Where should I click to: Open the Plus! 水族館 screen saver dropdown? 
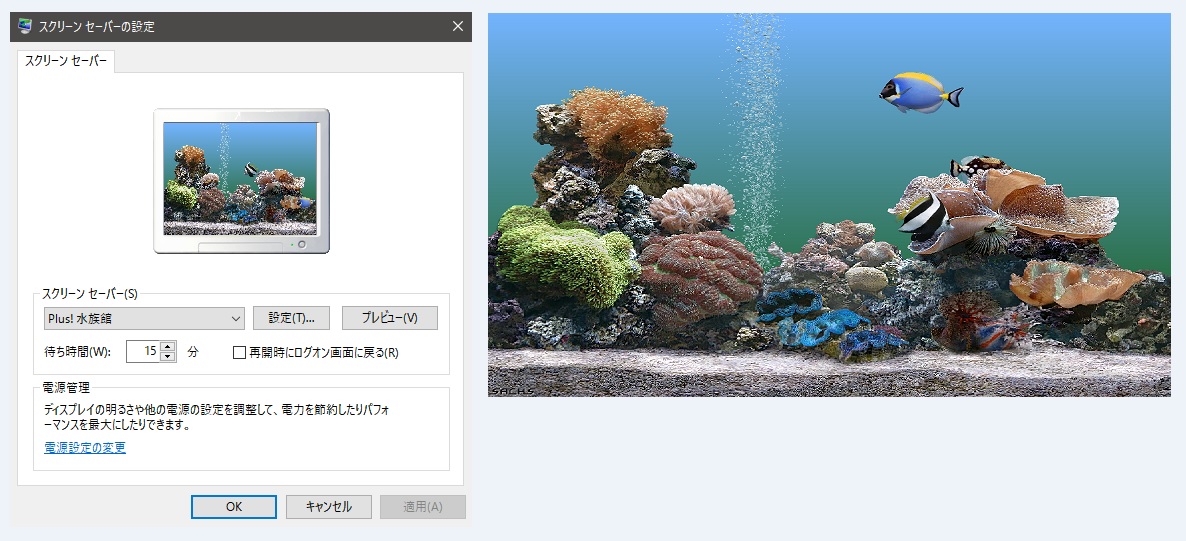click(144, 319)
